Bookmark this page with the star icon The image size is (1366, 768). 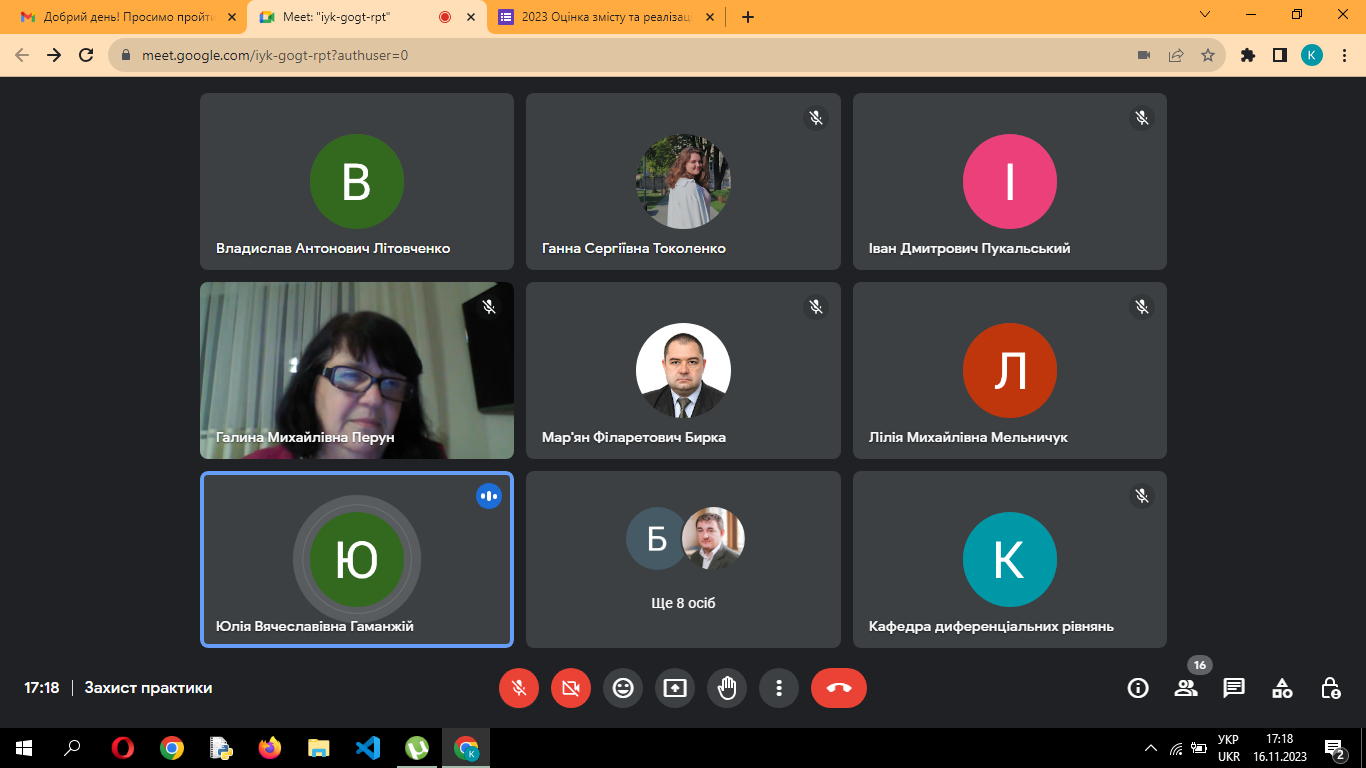tap(1208, 56)
